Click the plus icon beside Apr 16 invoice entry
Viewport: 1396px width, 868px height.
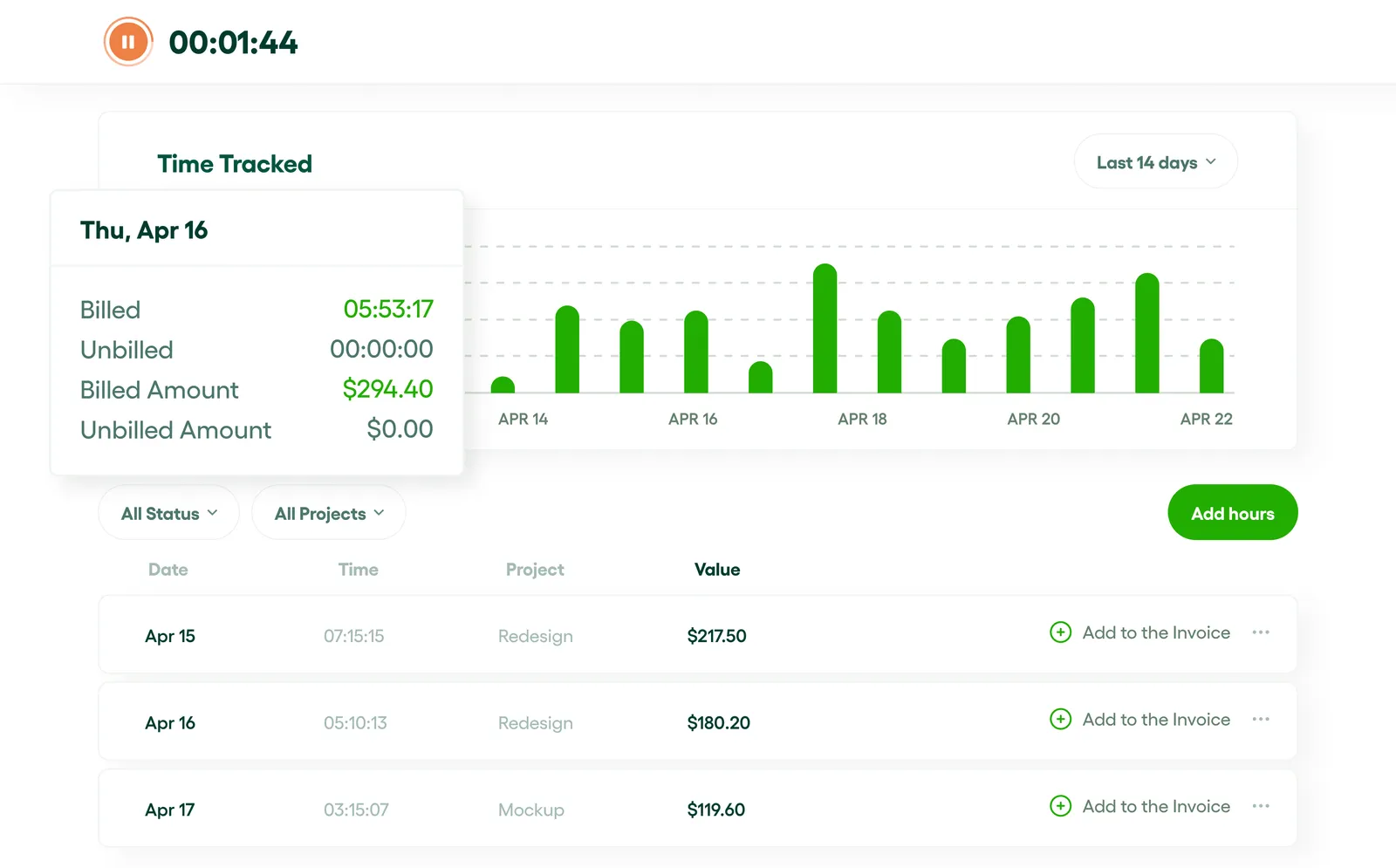click(1060, 720)
